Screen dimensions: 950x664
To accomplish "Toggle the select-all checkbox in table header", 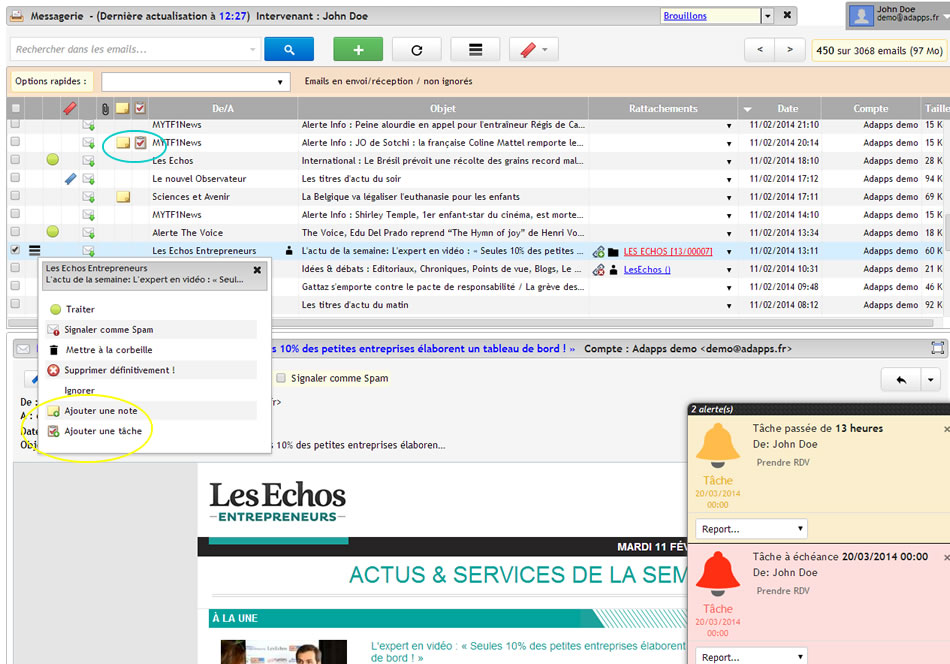I will pyautogui.click(x=16, y=108).
